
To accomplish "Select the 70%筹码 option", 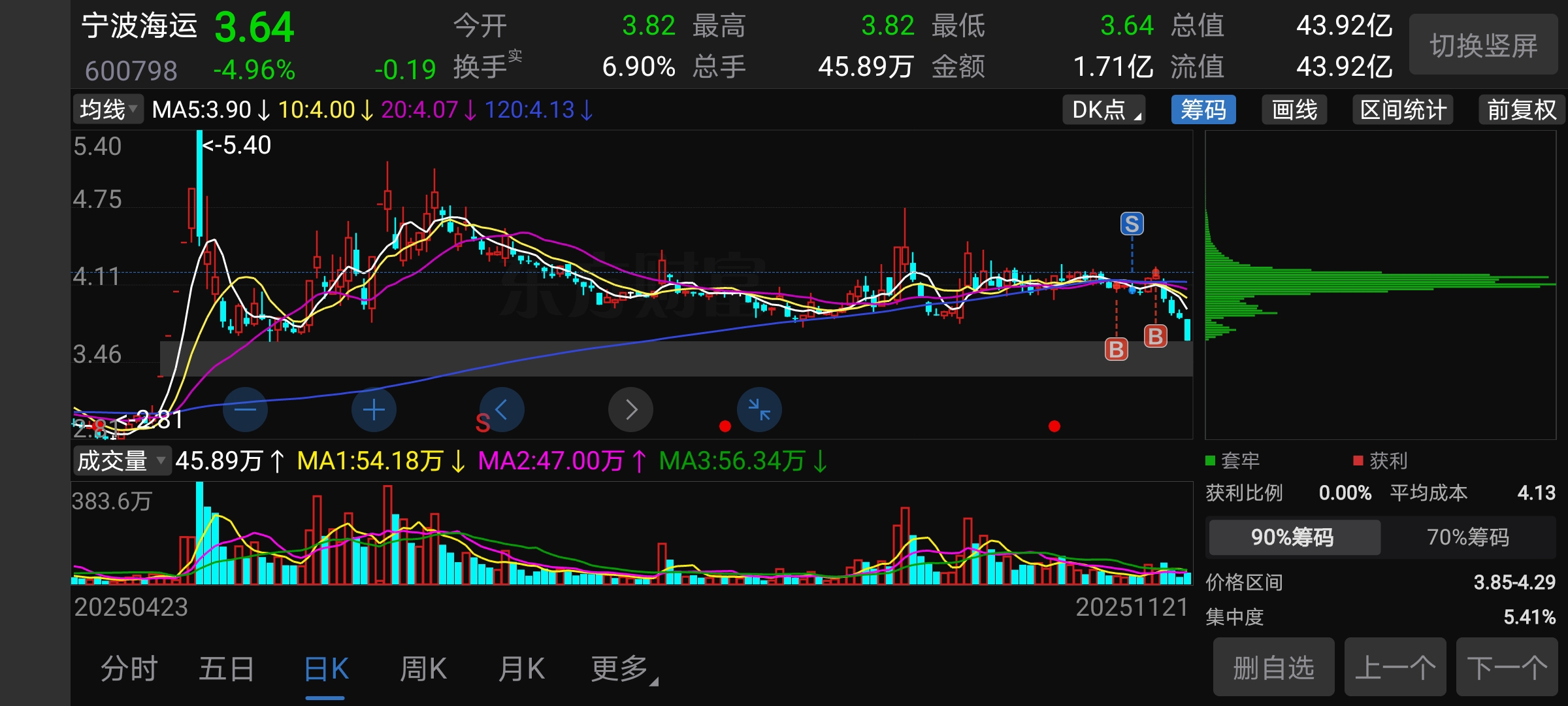I will pos(1468,537).
